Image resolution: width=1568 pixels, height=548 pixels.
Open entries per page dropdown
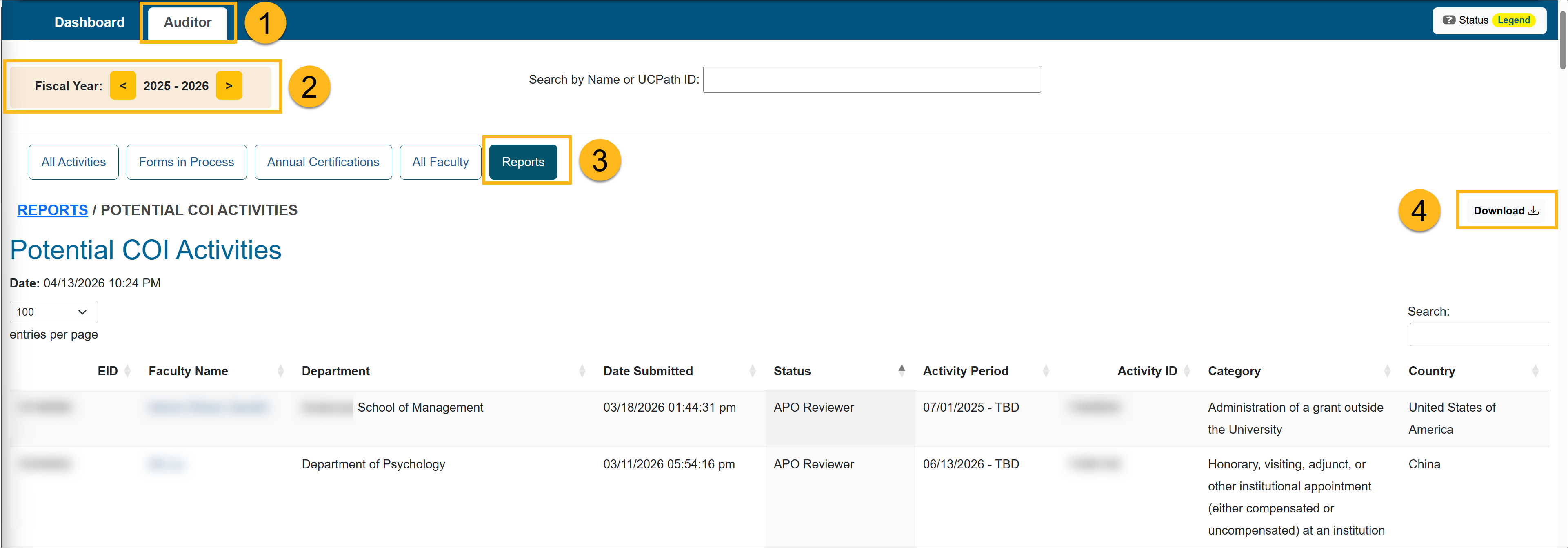pyautogui.click(x=53, y=312)
